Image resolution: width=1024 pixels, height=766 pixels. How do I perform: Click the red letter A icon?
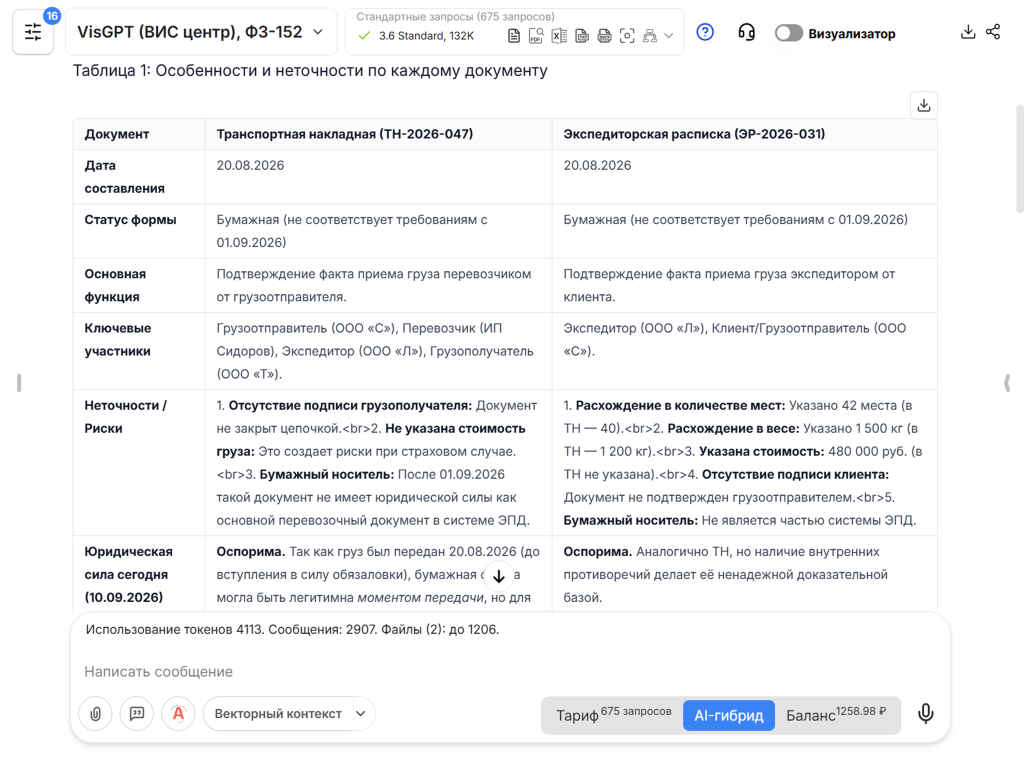[178, 713]
